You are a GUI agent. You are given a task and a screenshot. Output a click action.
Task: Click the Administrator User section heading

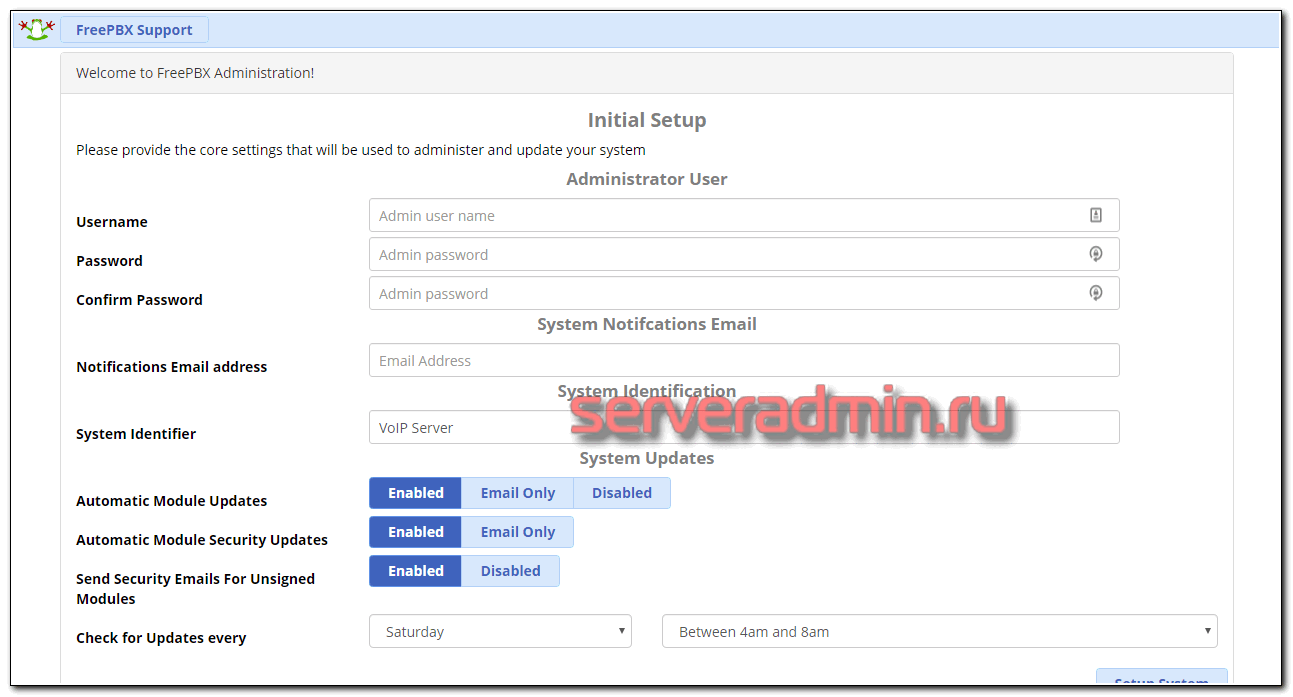pos(647,179)
